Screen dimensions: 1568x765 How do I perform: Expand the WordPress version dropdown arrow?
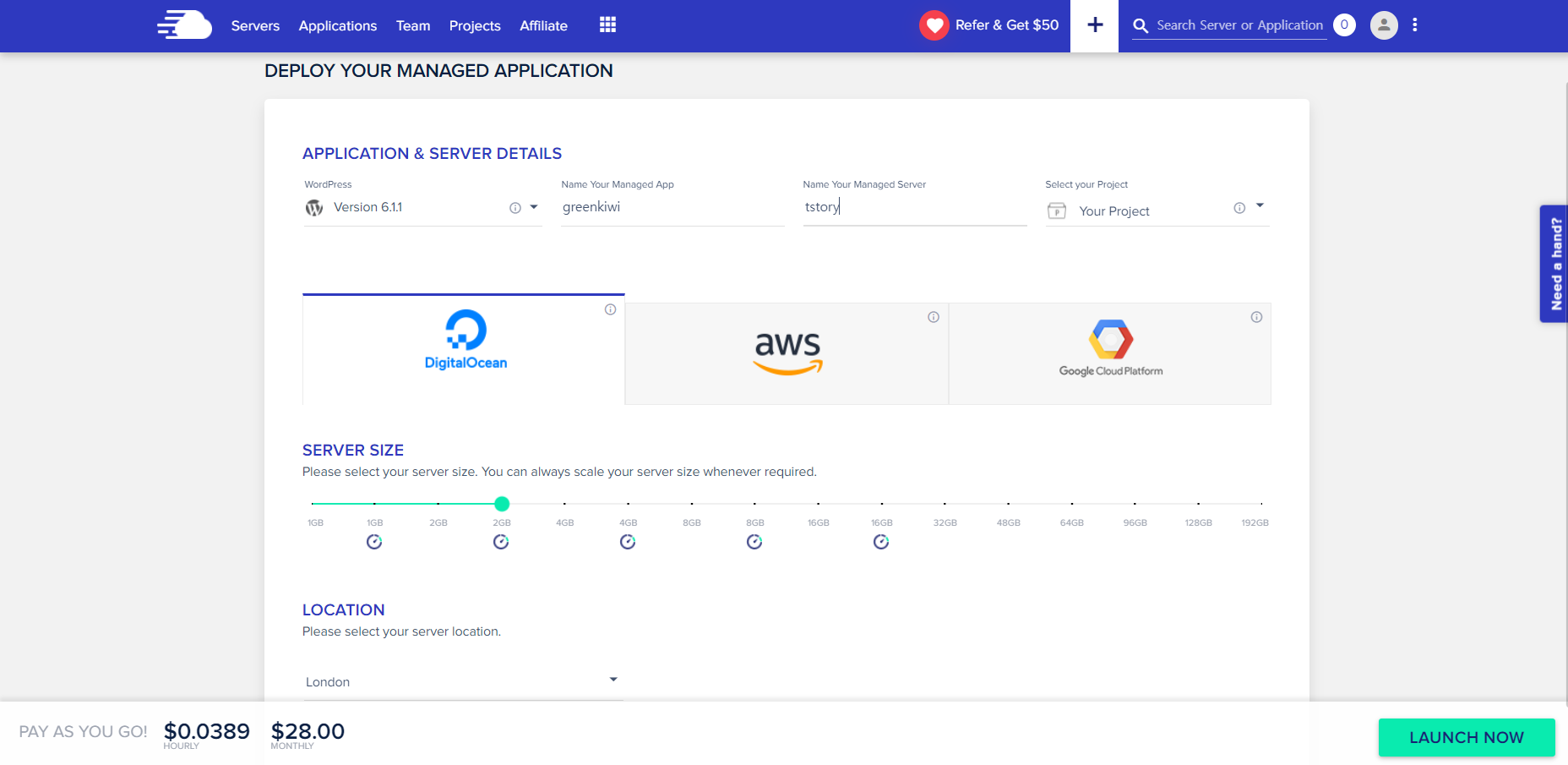pyautogui.click(x=534, y=207)
